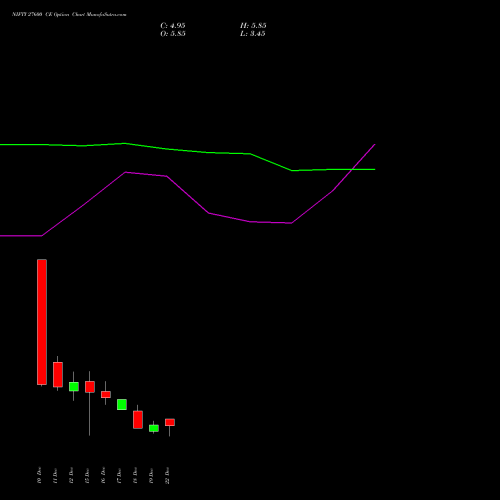
Task: Click the green indicator line
Action: click(208, 152)
